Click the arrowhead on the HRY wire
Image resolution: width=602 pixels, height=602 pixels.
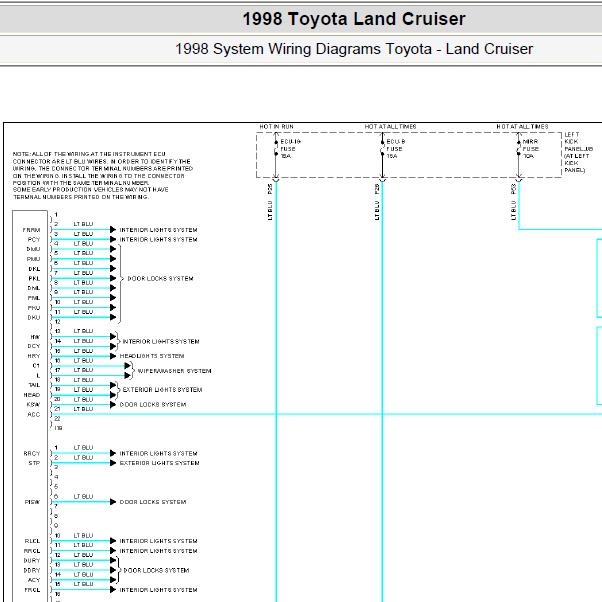[113, 356]
